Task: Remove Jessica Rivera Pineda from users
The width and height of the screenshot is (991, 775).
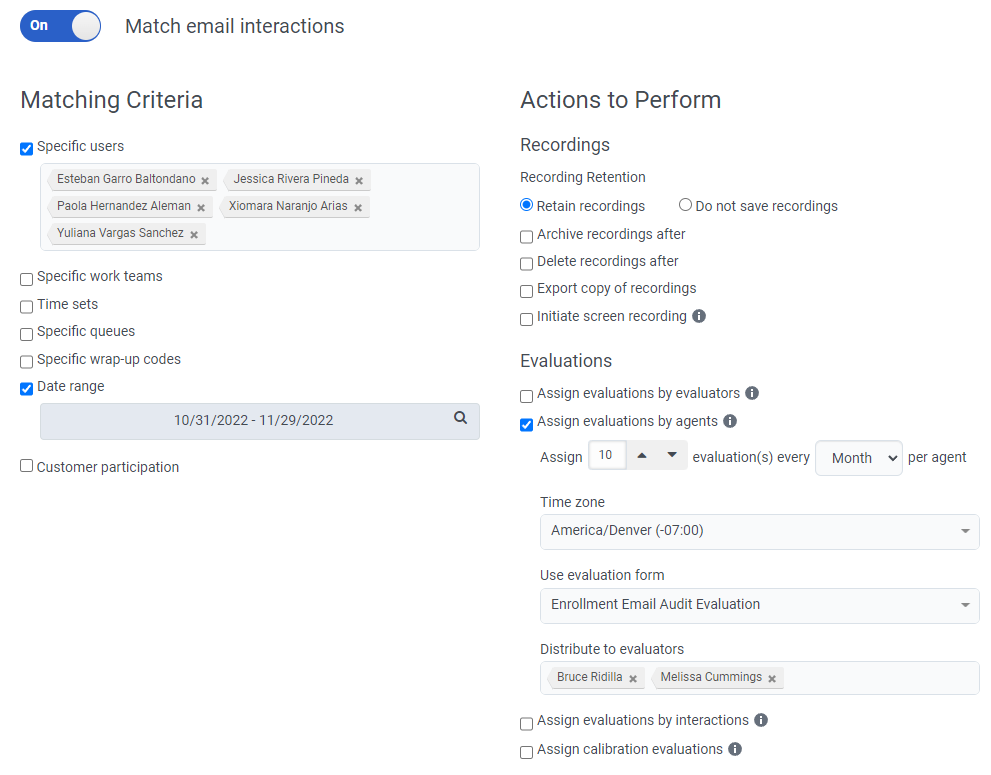Action: coord(359,181)
